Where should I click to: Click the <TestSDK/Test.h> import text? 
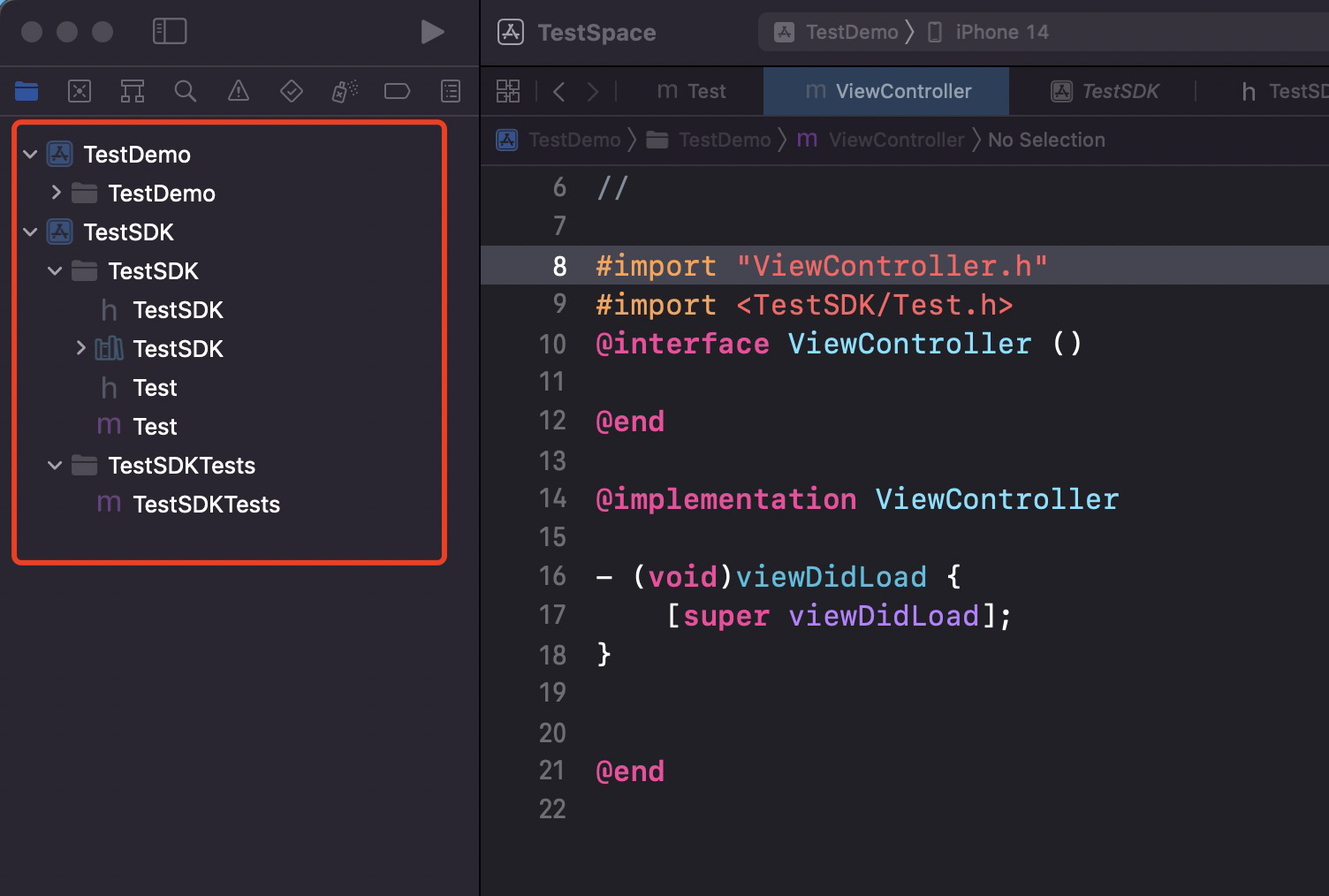pos(875,305)
